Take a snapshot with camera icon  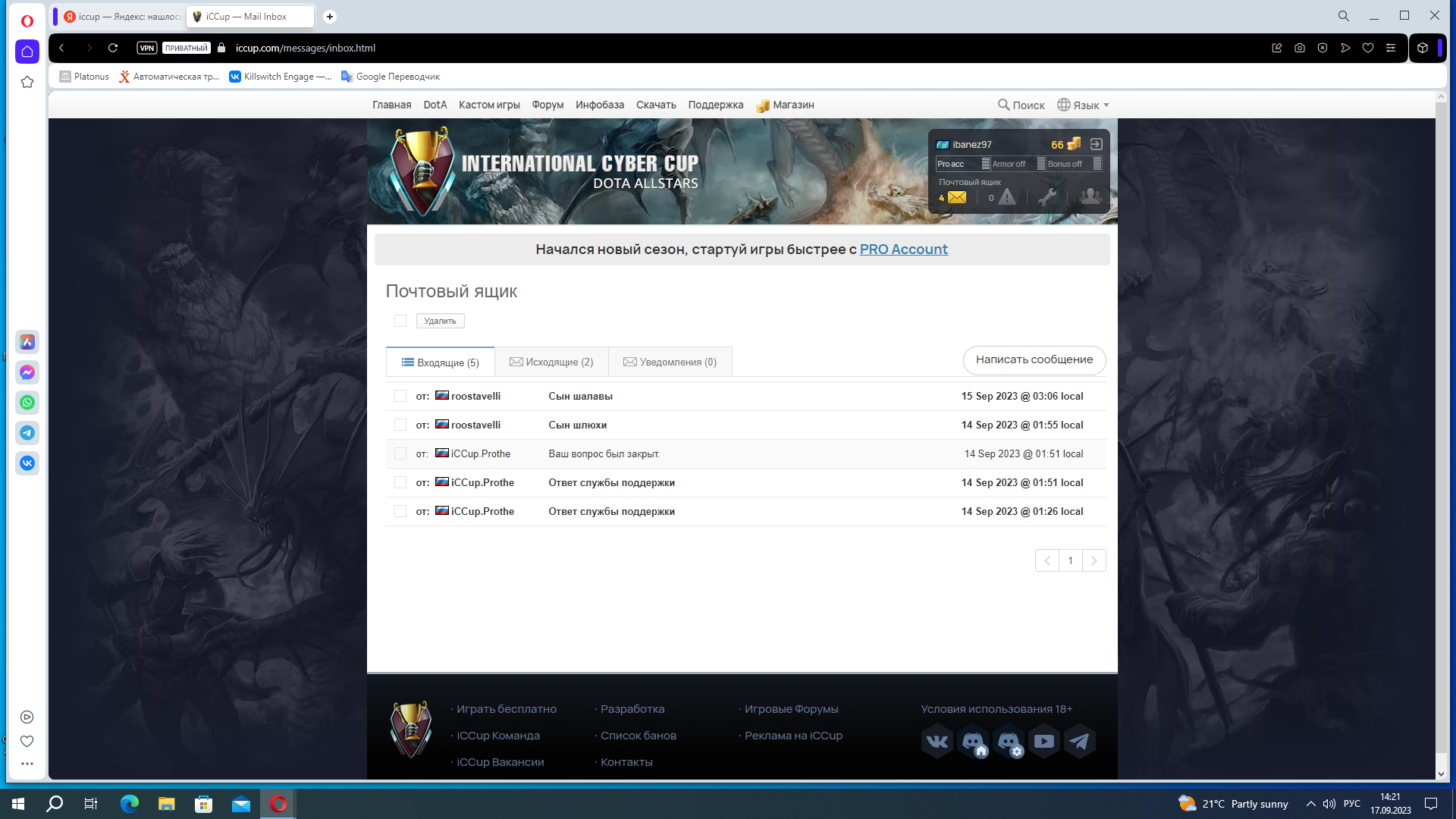pos(1300,48)
